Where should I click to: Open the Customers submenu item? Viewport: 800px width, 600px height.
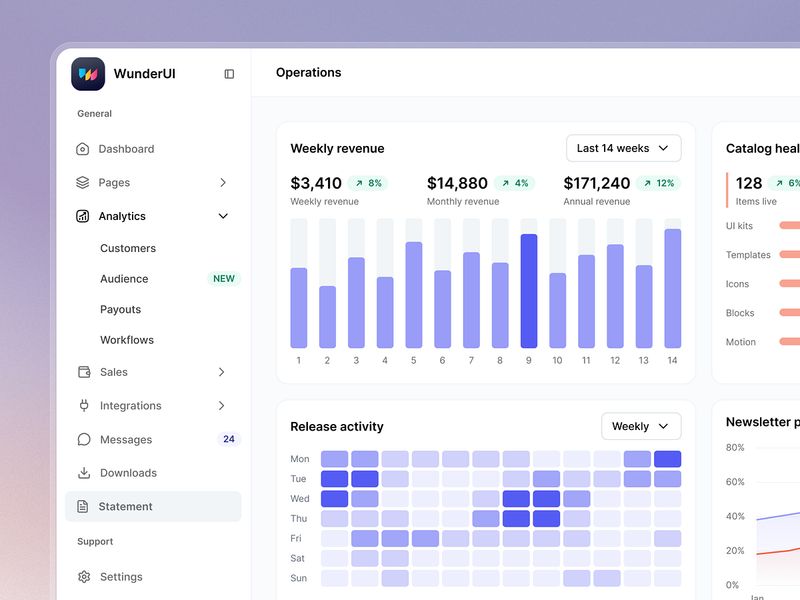128,248
